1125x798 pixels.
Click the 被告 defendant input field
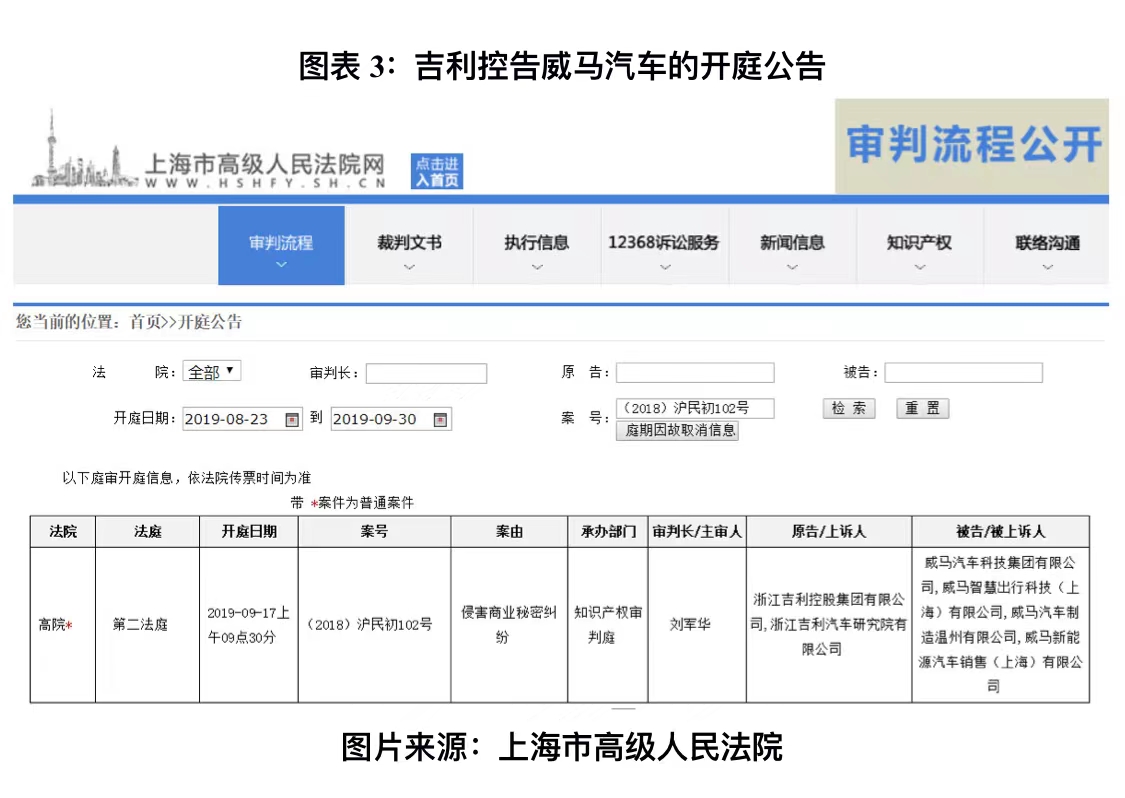point(963,373)
